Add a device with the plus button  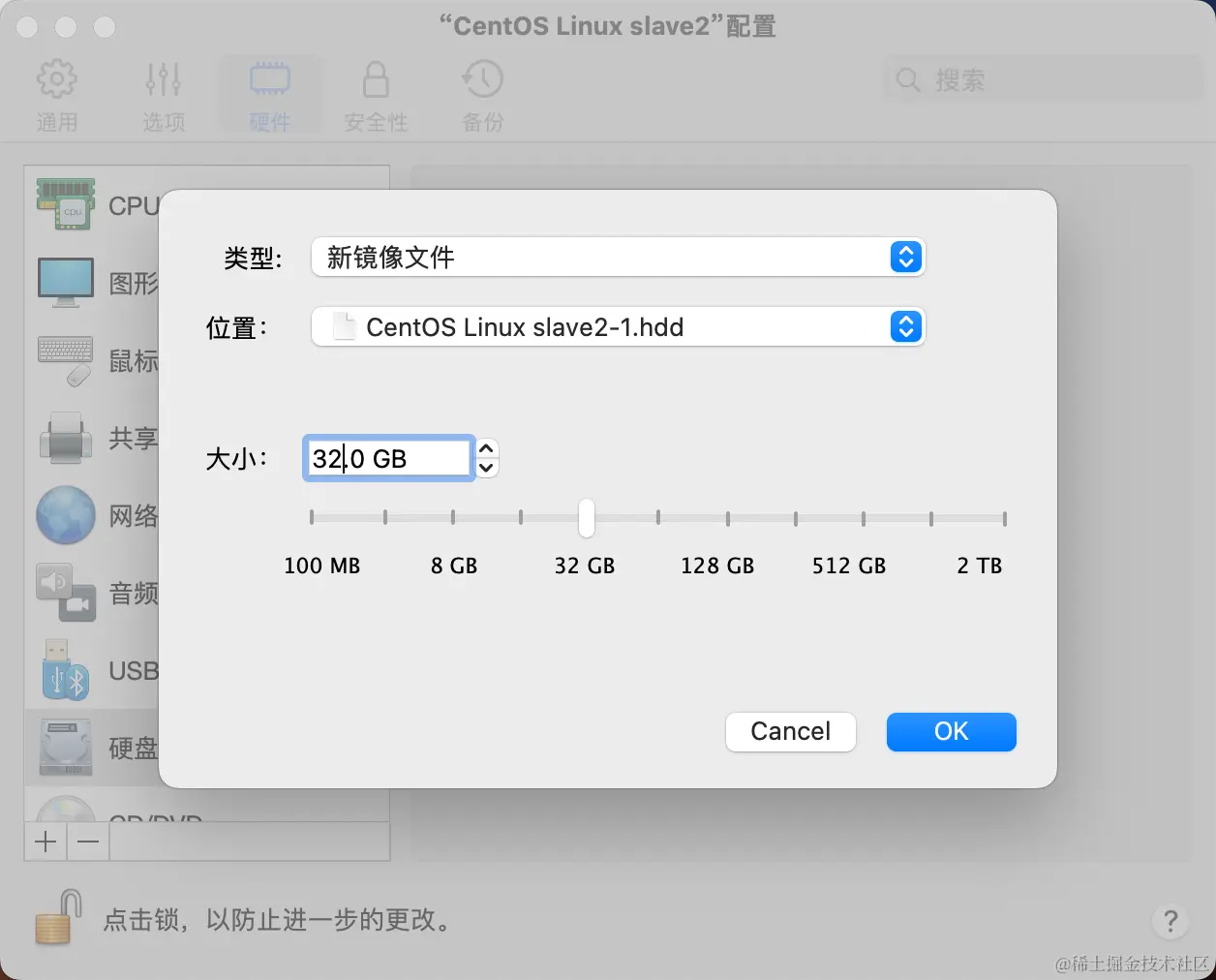(46, 842)
